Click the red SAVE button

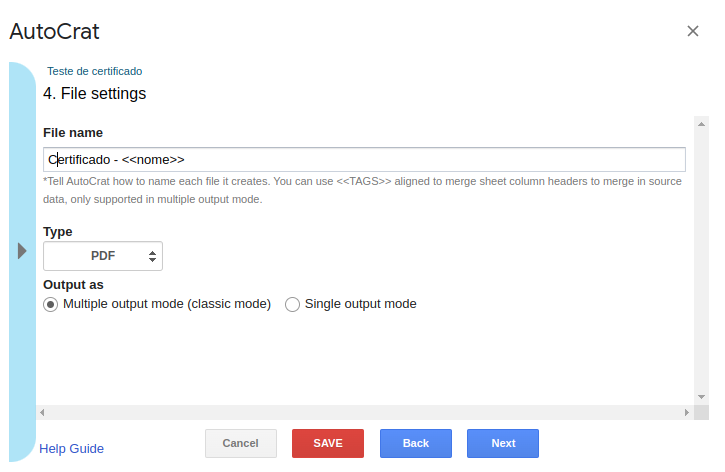point(328,443)
